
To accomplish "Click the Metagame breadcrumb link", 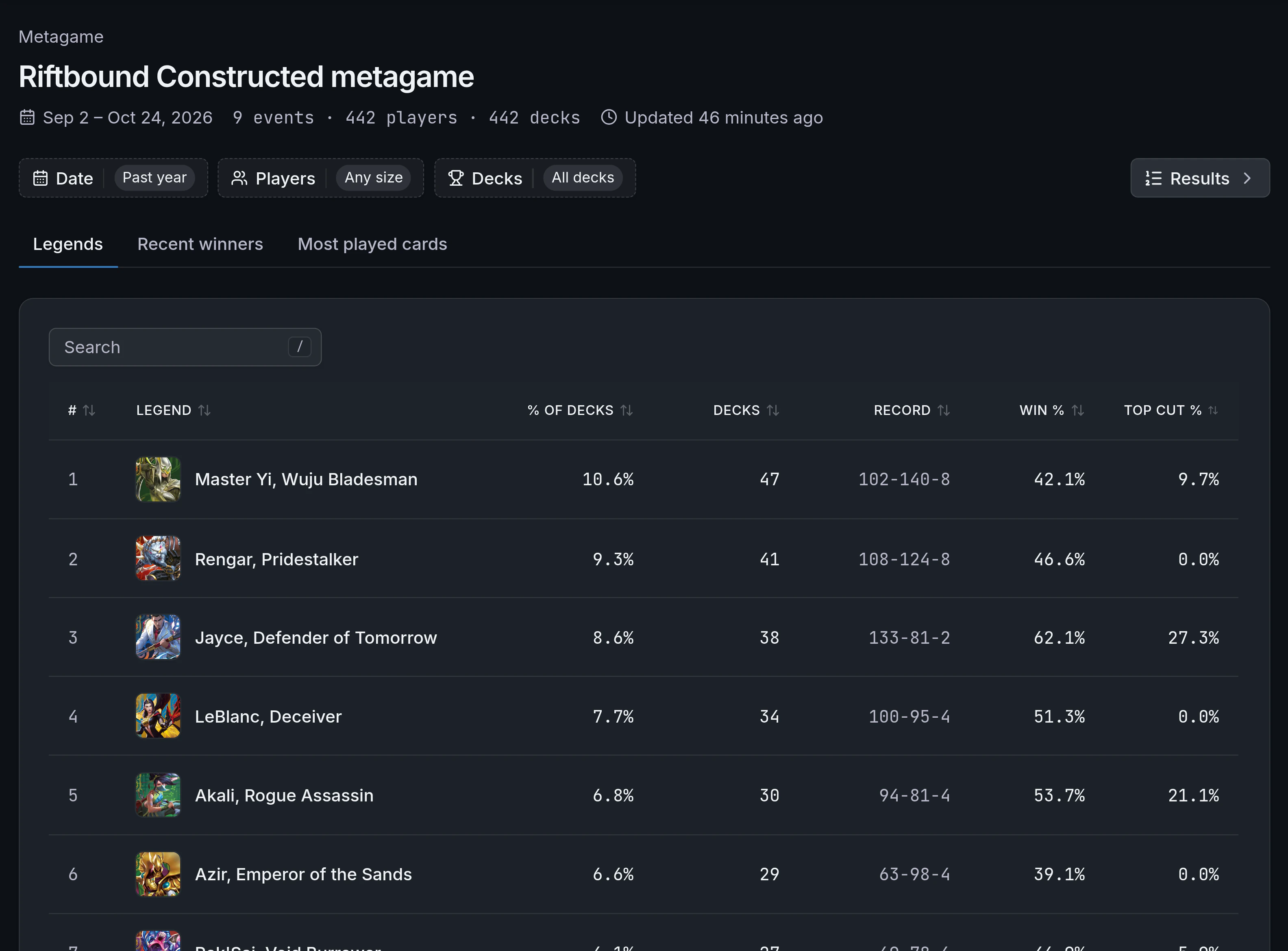I will point(61,37).
